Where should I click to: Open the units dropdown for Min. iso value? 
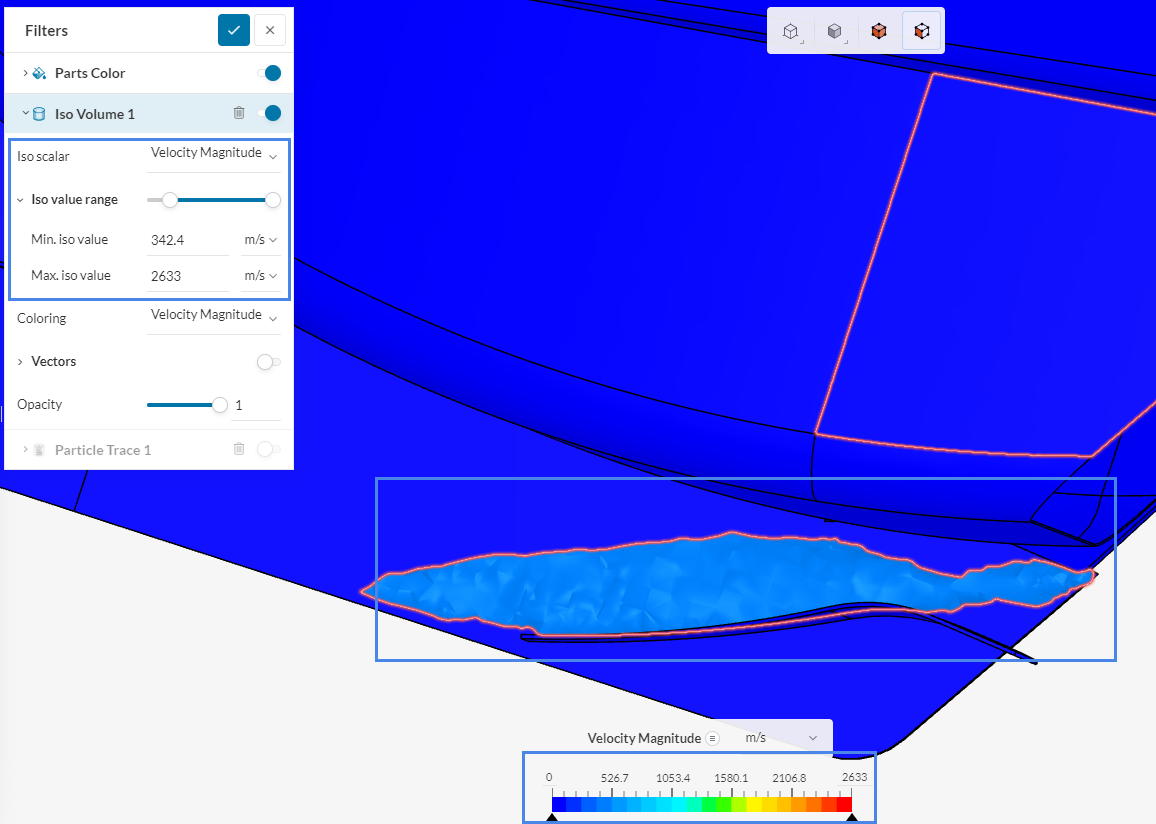pos(260,239)
